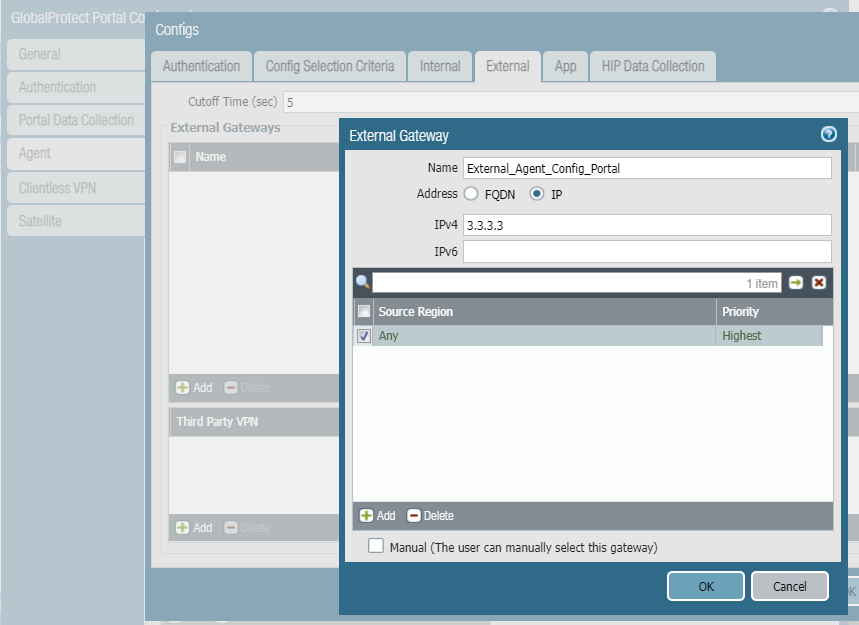Open Authentication section in portal sidebar
This screenshot has width=859, height=625.
(x=76, y=87)
